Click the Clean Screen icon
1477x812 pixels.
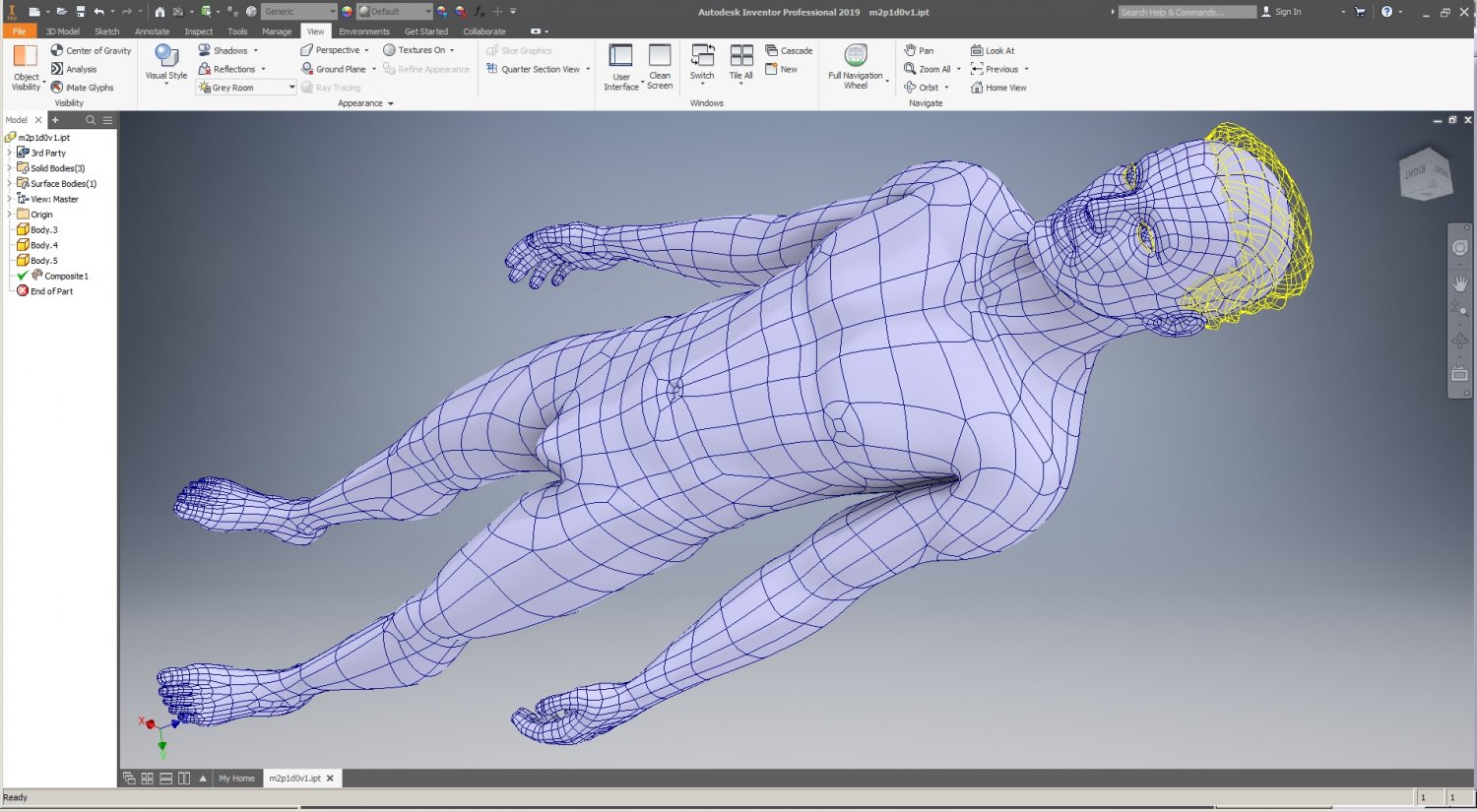[x=660, y=56]
